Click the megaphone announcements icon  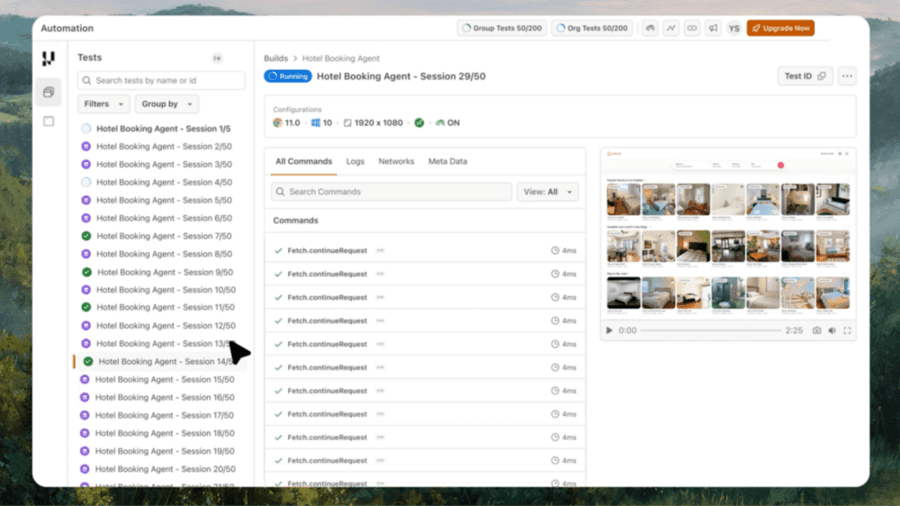[x=713, y=28]
